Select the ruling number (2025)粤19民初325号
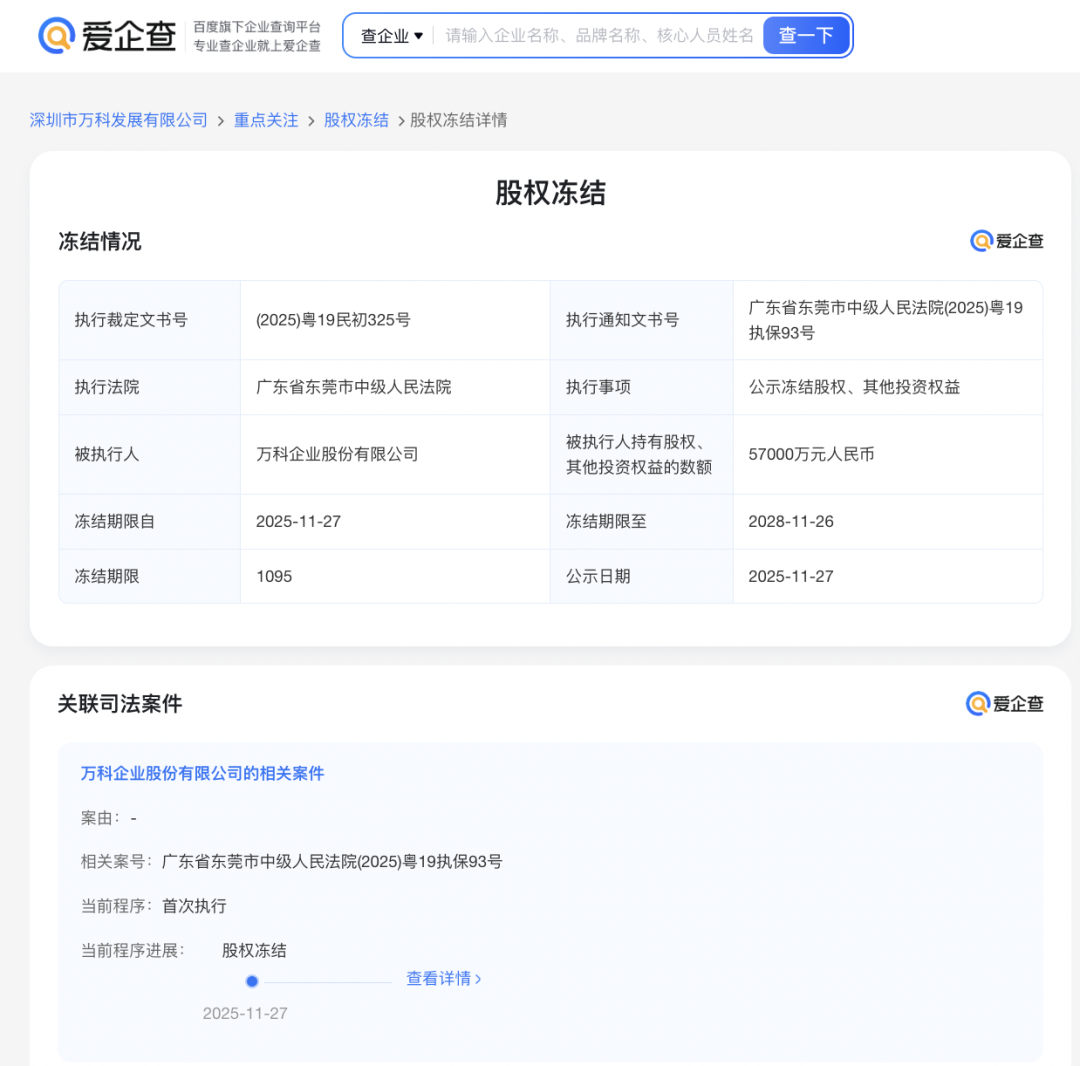The height and width of the screenshot is (1066, 1080). point(333,320)
